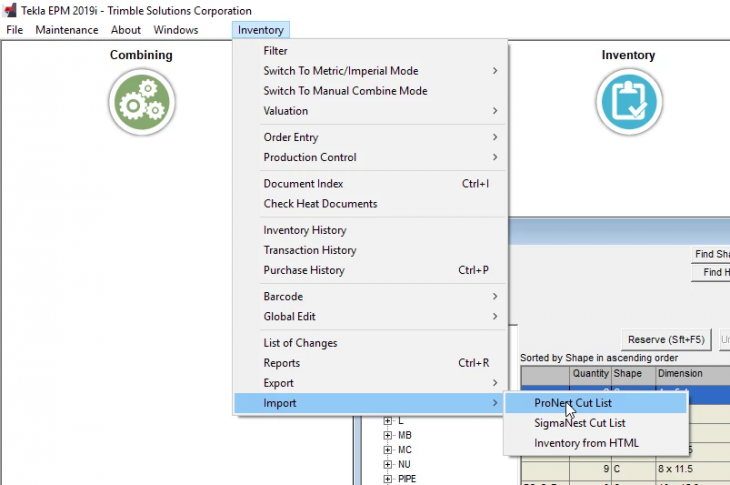
Task: Expand the MC tree node
Action: point(387,450)
